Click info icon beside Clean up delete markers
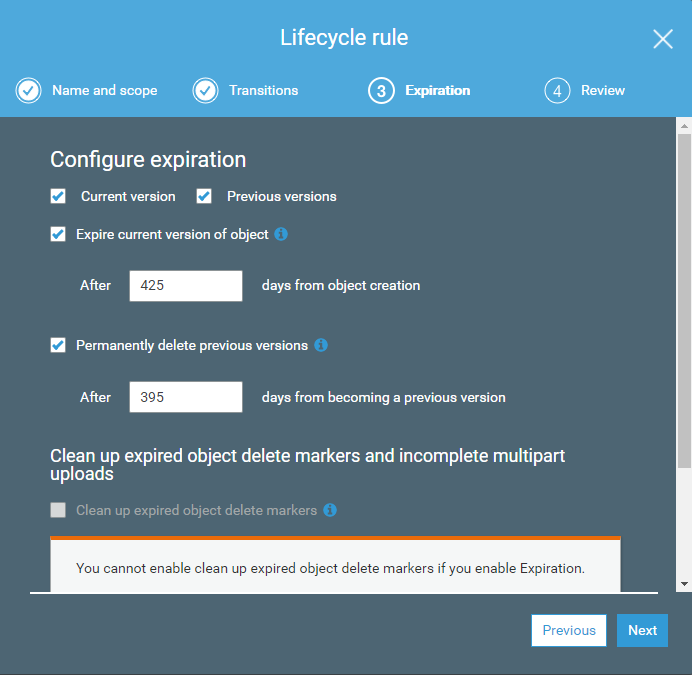Viewport: 692px width, 675px height. point(330,510)
